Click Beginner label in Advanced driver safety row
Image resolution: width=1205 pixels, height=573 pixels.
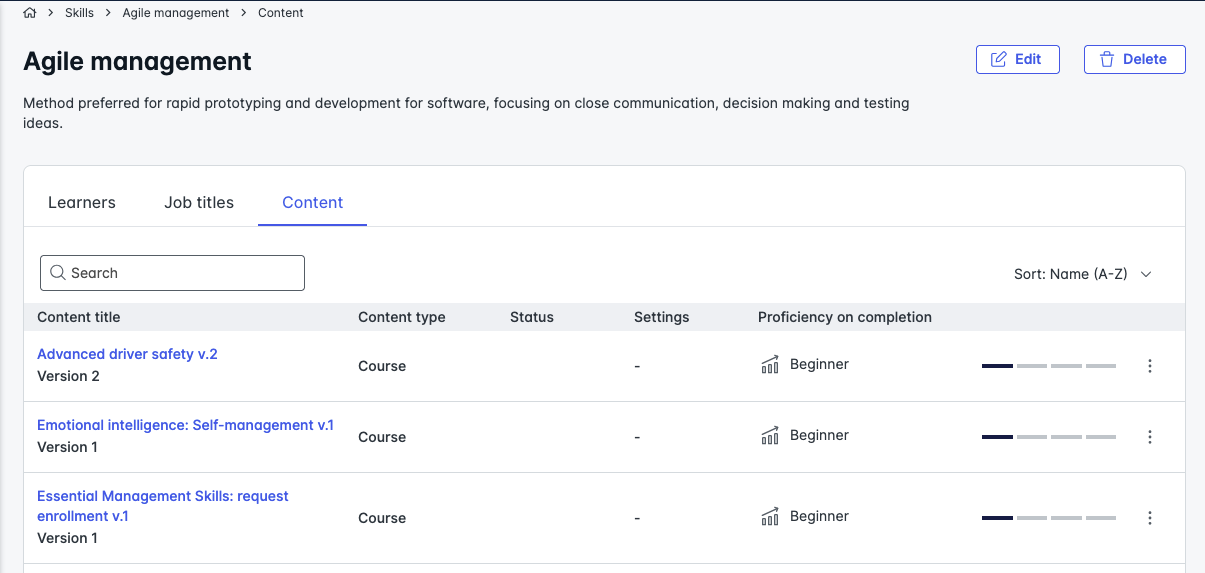[819, 364]
